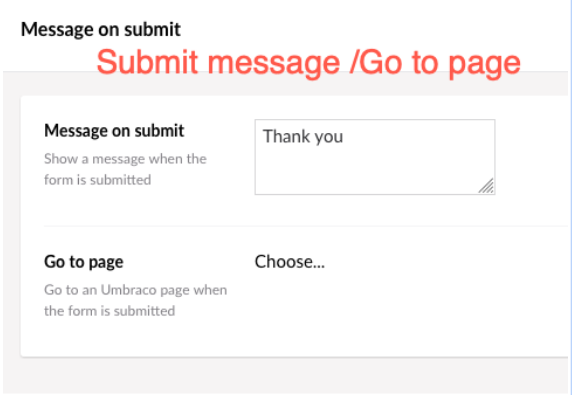
Task: Click the word 'you' in the textarea
Action: (329, 138)
